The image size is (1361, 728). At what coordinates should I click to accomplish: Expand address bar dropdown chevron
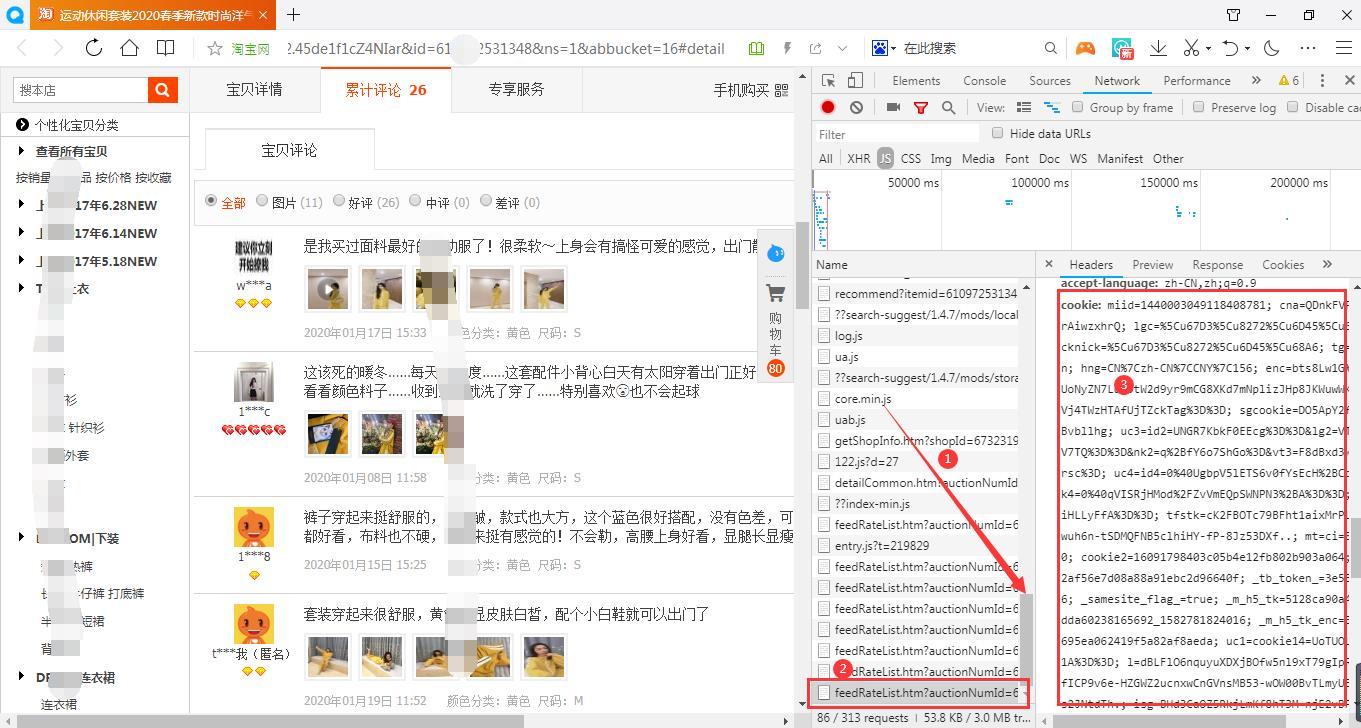coord(842,48)
